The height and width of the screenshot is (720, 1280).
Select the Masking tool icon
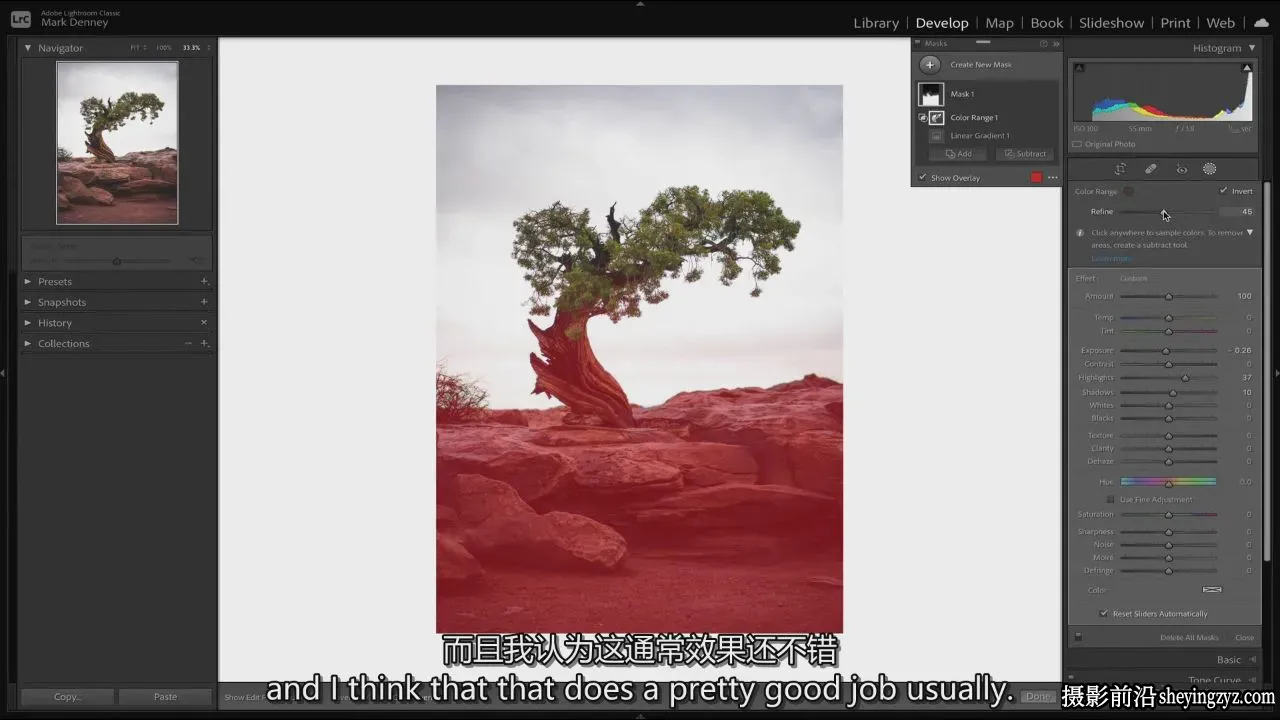pos(1209,169)
